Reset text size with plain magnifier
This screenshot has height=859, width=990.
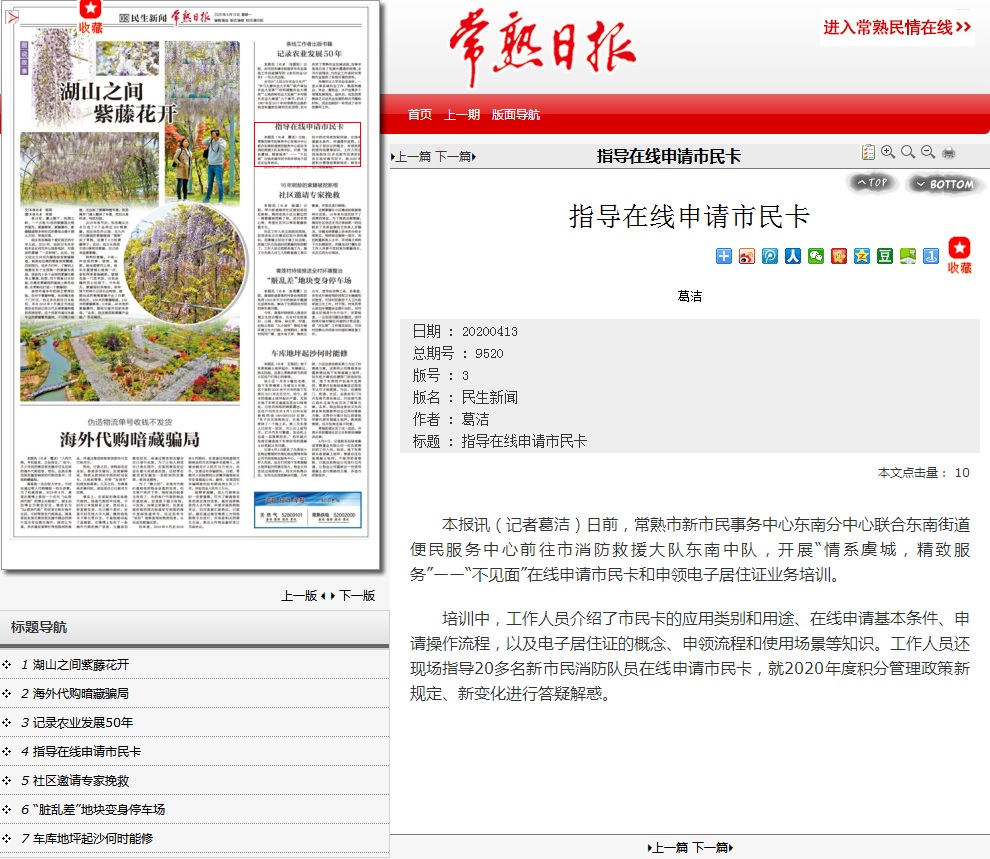[908, 152]
